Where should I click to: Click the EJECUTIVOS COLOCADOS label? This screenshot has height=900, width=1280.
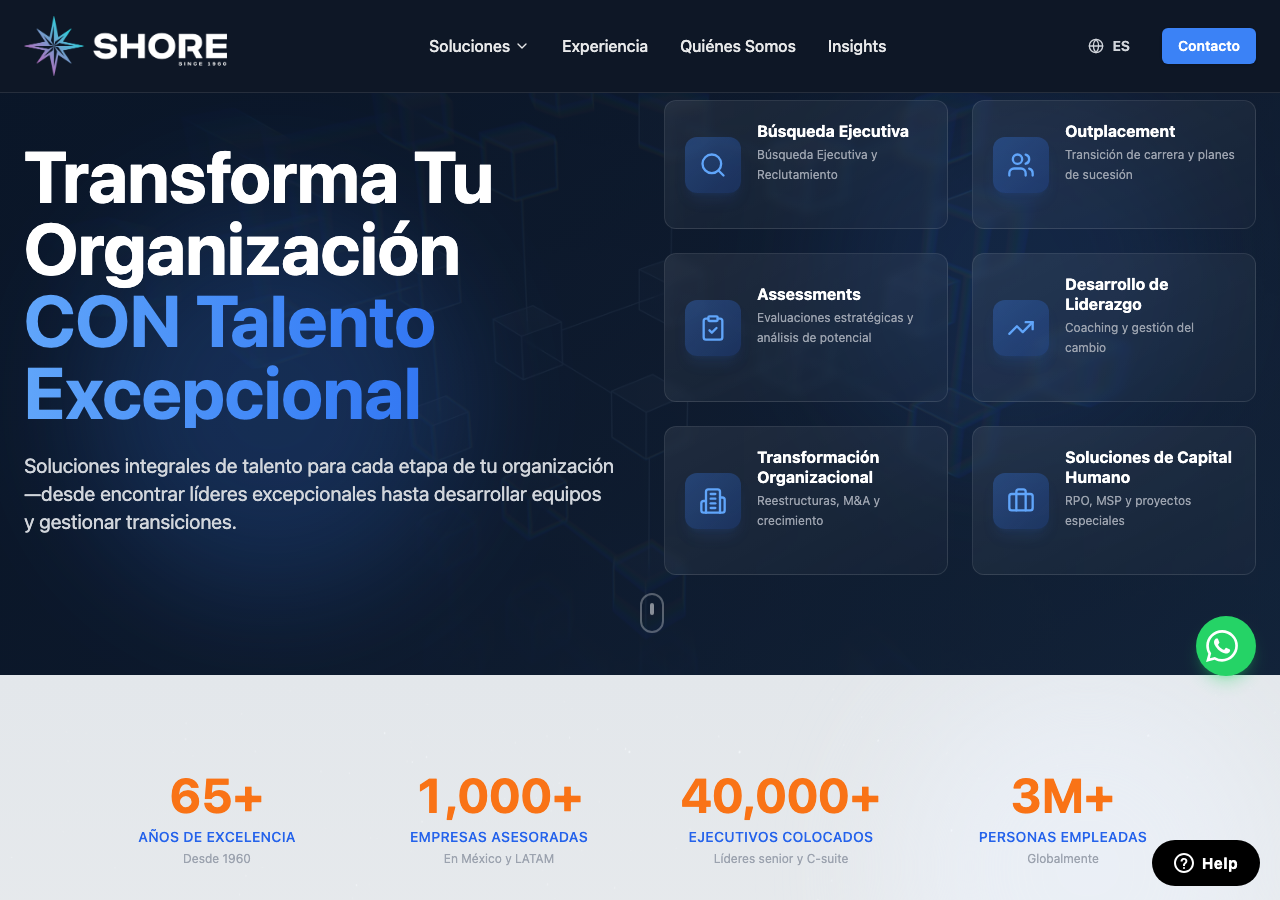click(781, 837)
